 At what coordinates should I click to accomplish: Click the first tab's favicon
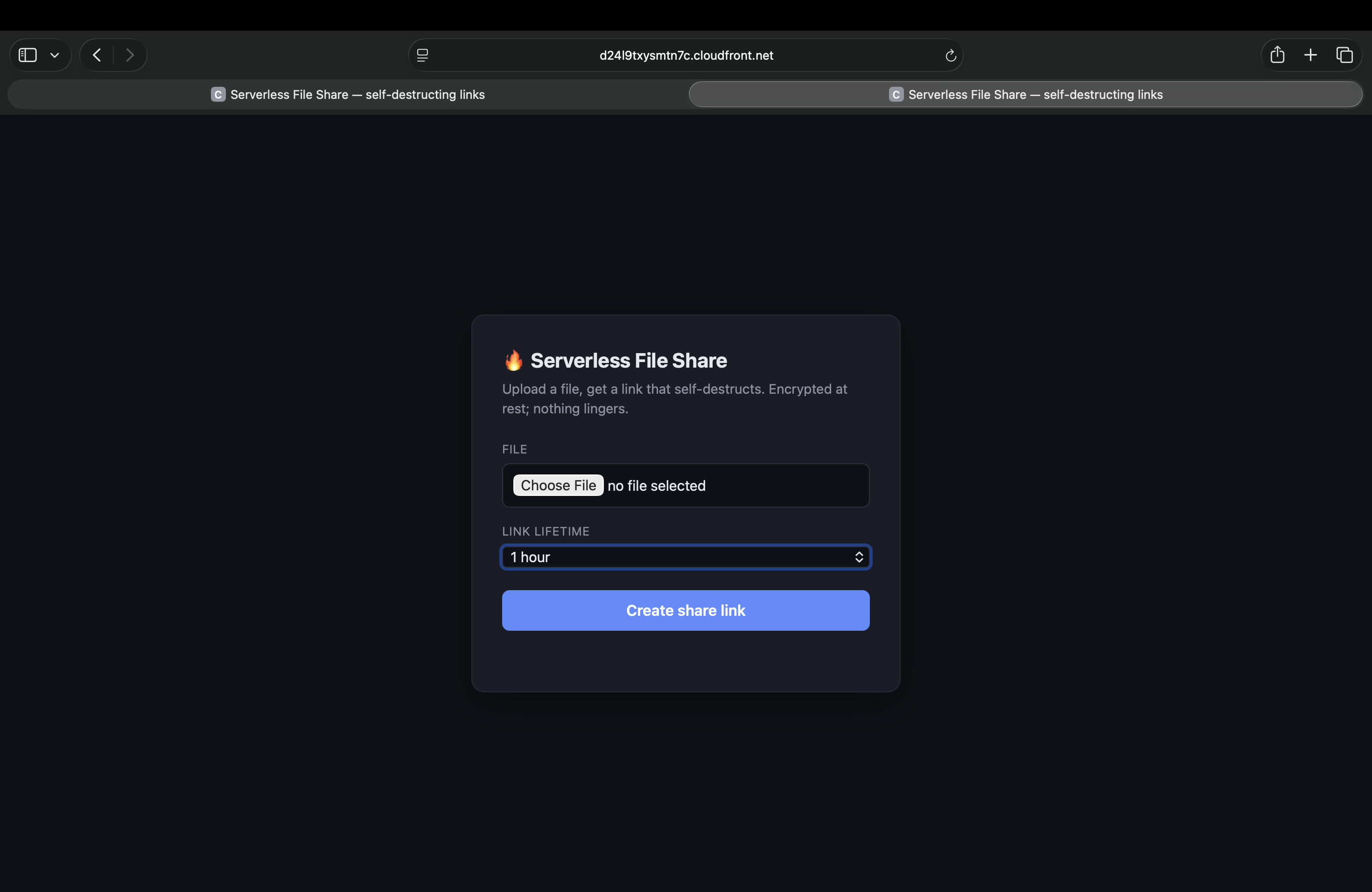pos(218,95)
